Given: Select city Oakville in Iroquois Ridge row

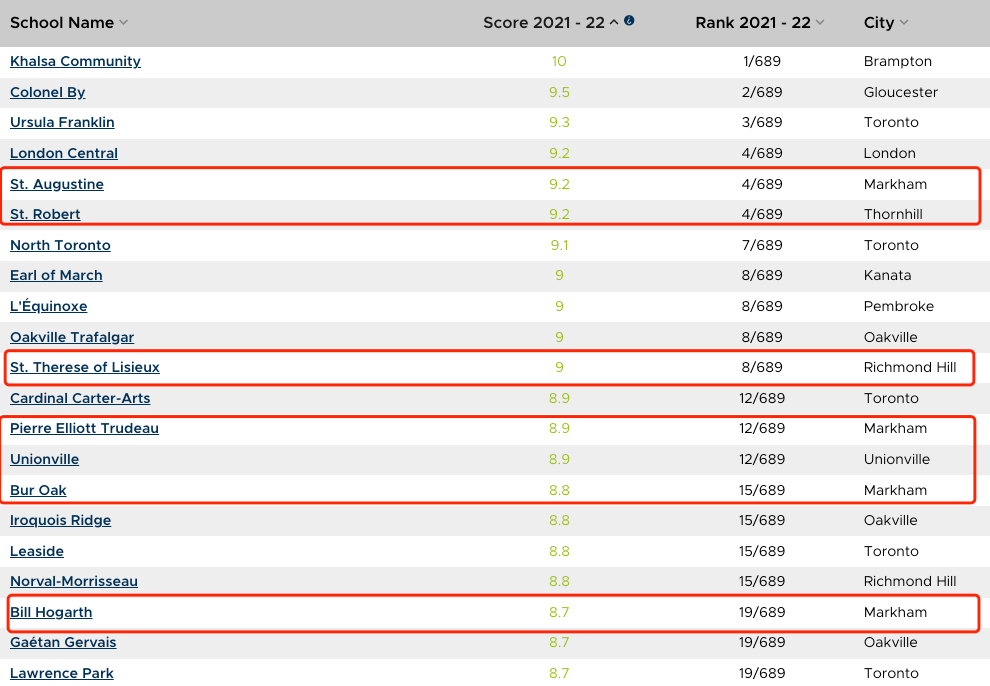Looking at the screenshot, I should coord(890,521).
